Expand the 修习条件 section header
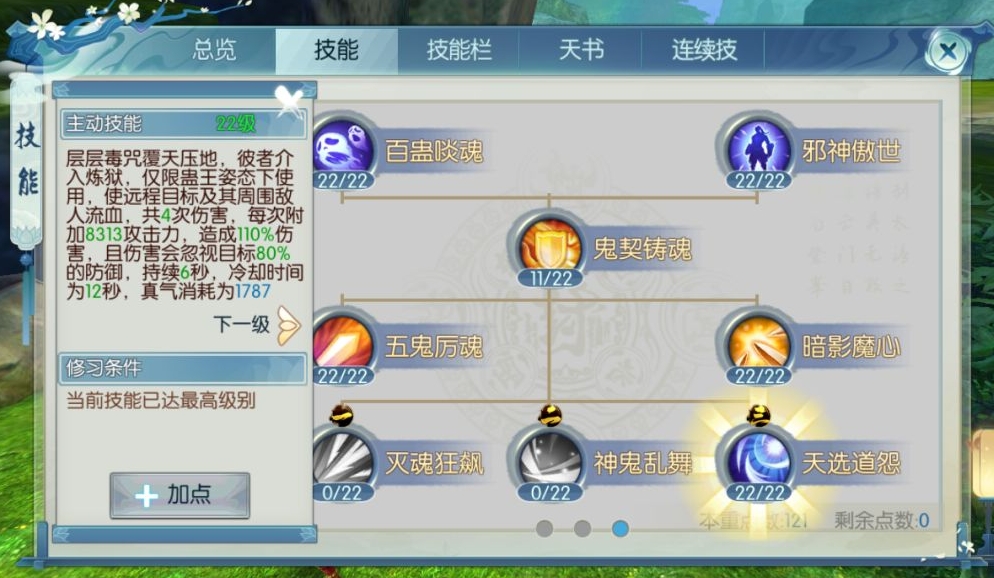Image resolution: width=994 pixels, height=578 pixels. (x=184, y=368)
